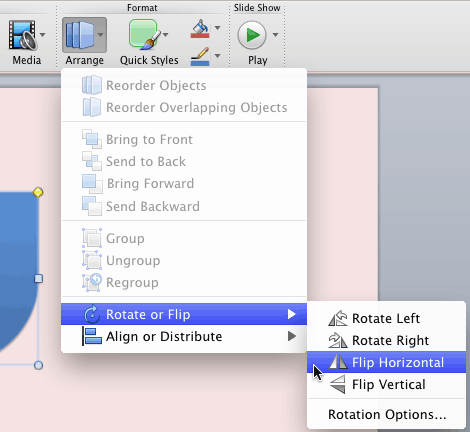The height and width of the screenshot is (432, 470).
Task: Click the Media film icon
Action: [22, 35]
